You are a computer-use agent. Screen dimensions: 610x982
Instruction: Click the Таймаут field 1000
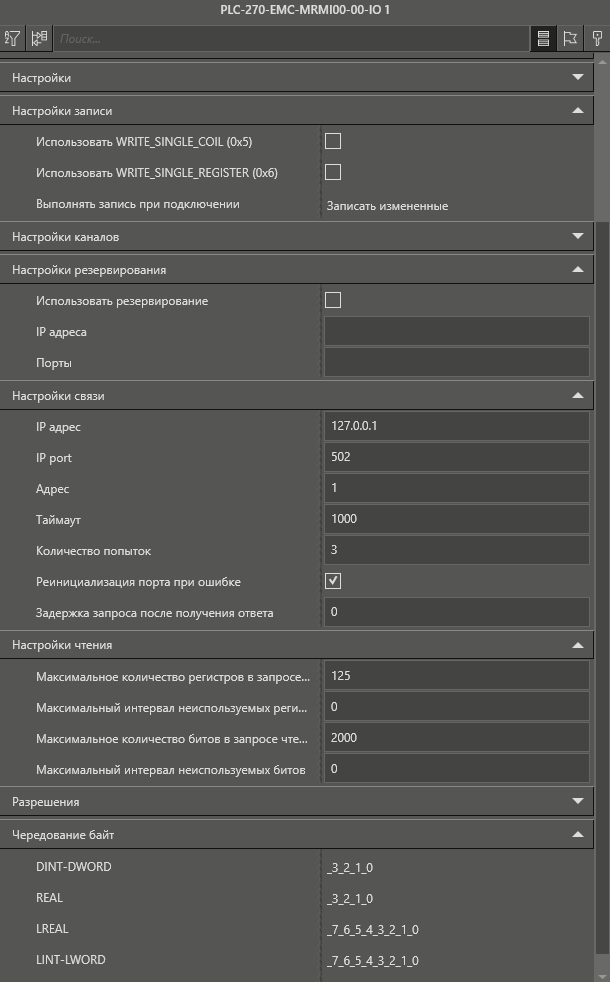click(x=457, y=519)
